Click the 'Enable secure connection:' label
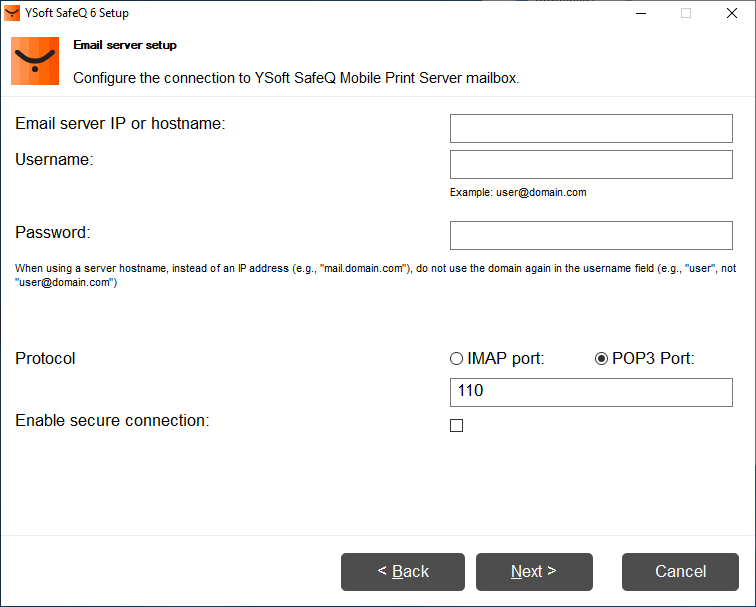756x607 pixels. (x=112, y=421)
